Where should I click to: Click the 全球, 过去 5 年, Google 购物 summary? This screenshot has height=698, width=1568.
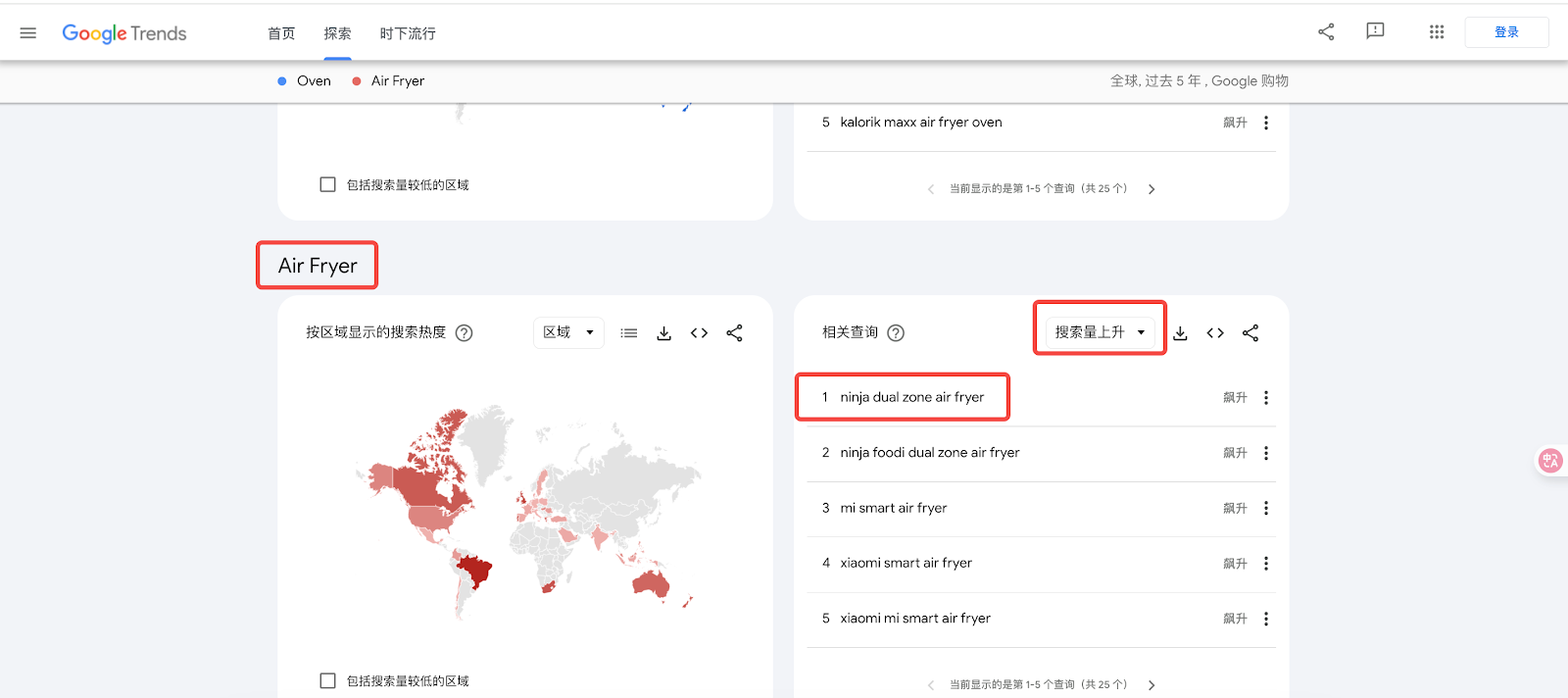click(x=1199, y=81)
